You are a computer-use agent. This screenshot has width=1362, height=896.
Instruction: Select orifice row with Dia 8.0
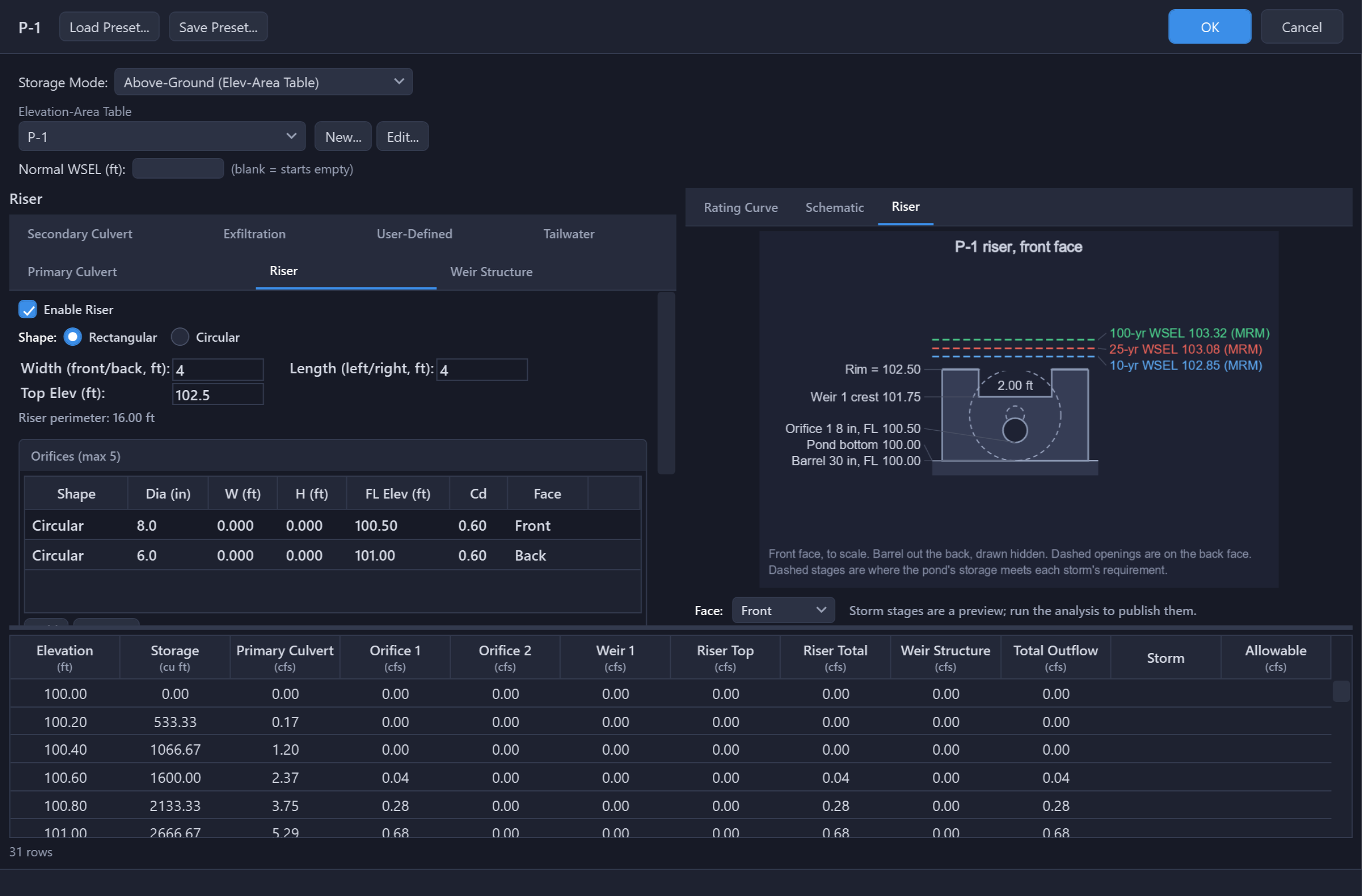pos(333,526)
